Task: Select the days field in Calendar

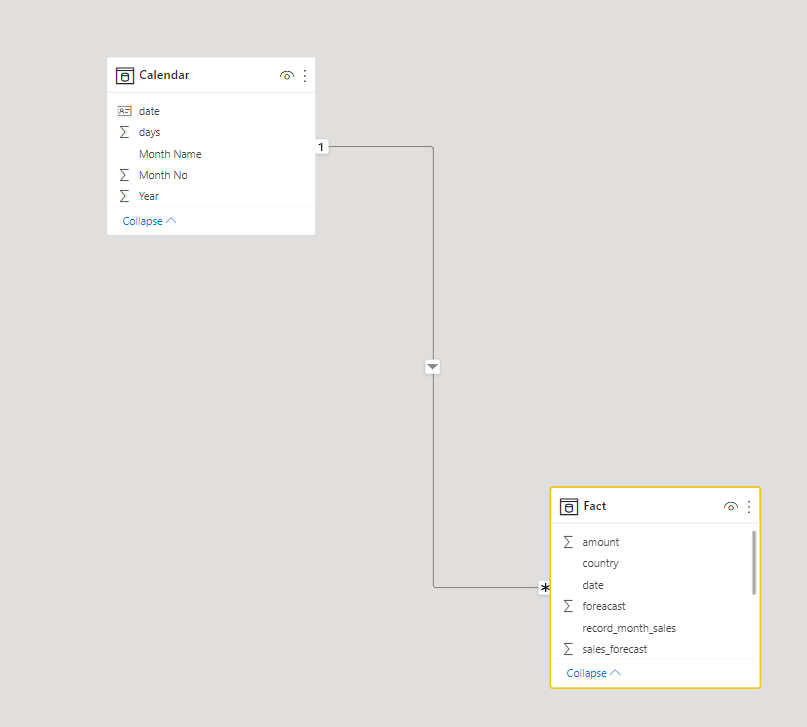Action: click(211, 132)
